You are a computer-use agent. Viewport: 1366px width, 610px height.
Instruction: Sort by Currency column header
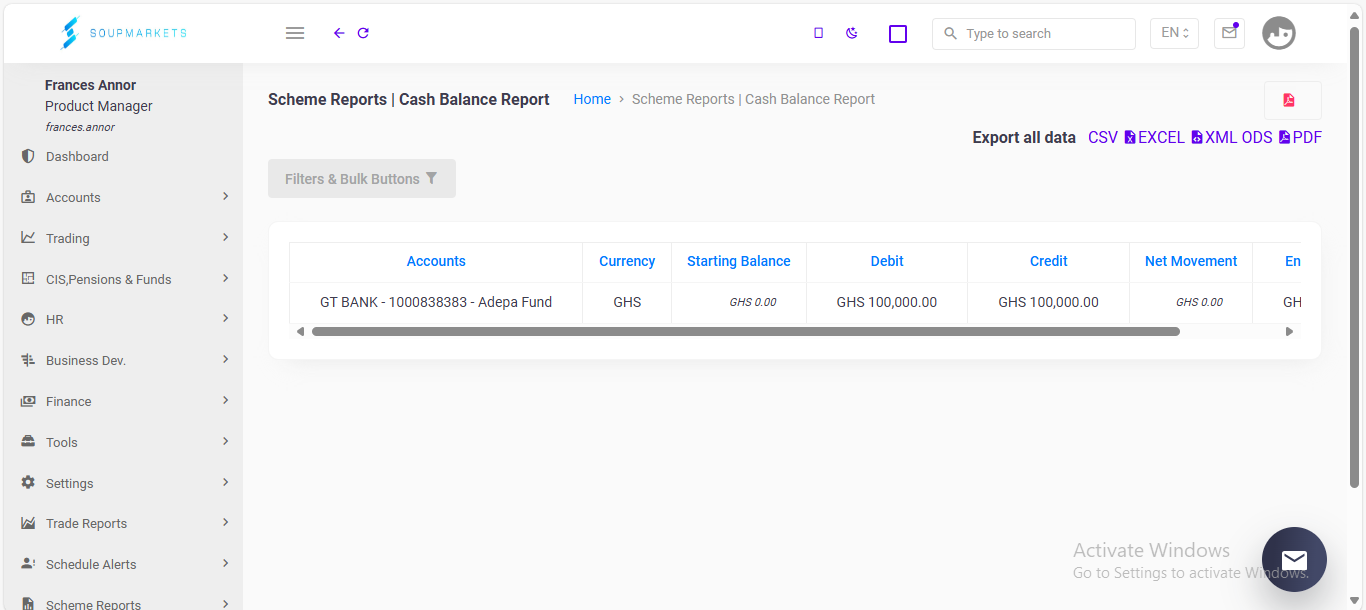pyautogui.click(x=627, y=261)
